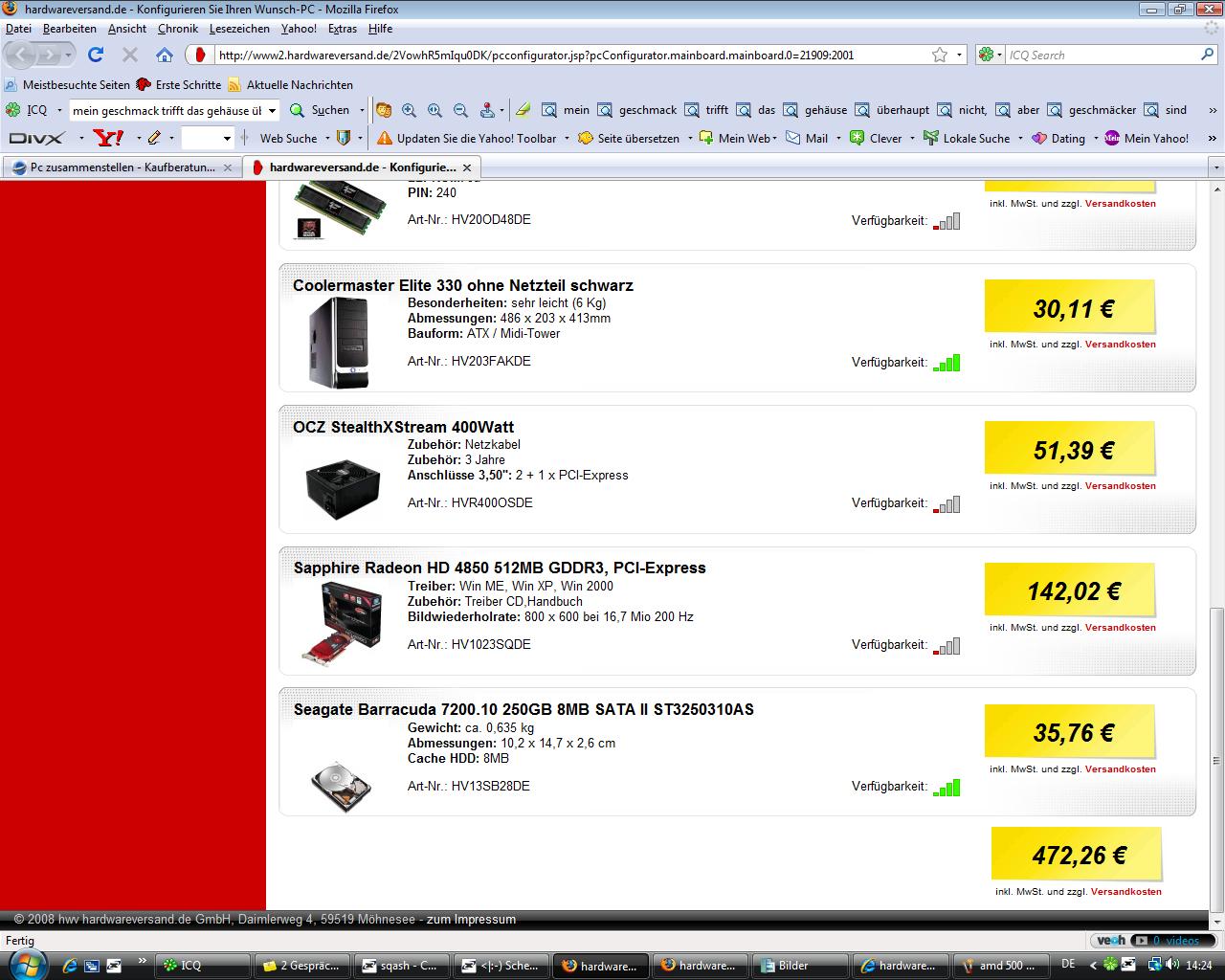Screen dimensions: 1225x980
Task: Open the Extras menu
Action: click(343, 29)
